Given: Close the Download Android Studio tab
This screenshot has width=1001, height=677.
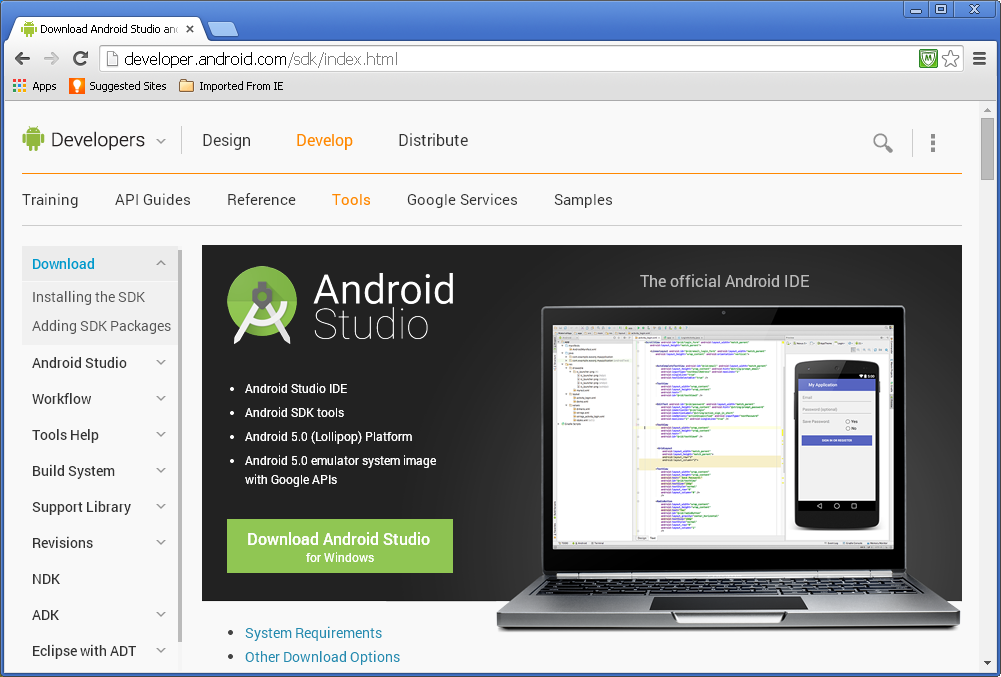Looking at the screenshot, I should 190,29.
